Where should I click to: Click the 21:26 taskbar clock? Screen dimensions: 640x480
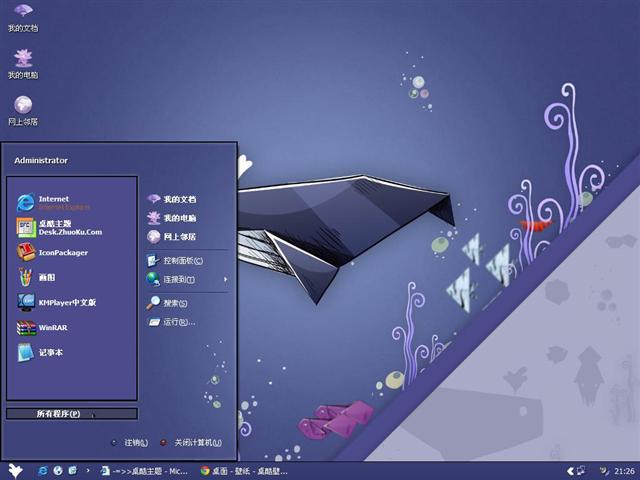pyautogui.click(x=624, y=471)
